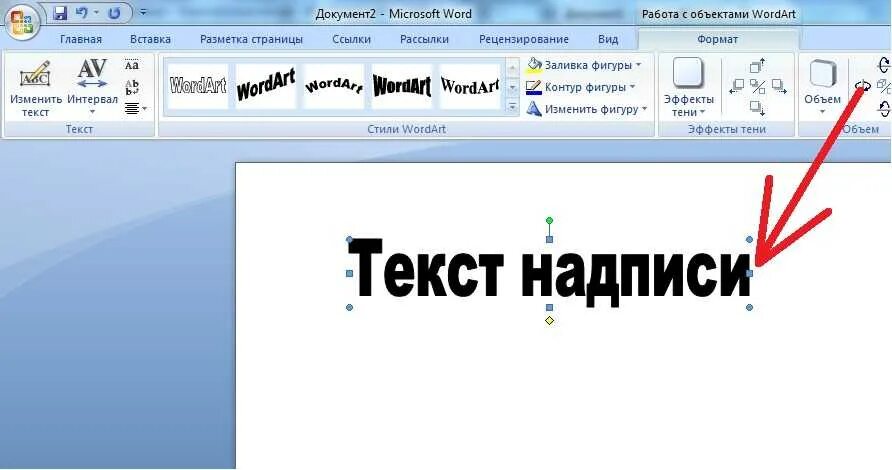Open the Контур фигуры dropdown arrow
Screen dimensions: 892x470
click(633, 87)
